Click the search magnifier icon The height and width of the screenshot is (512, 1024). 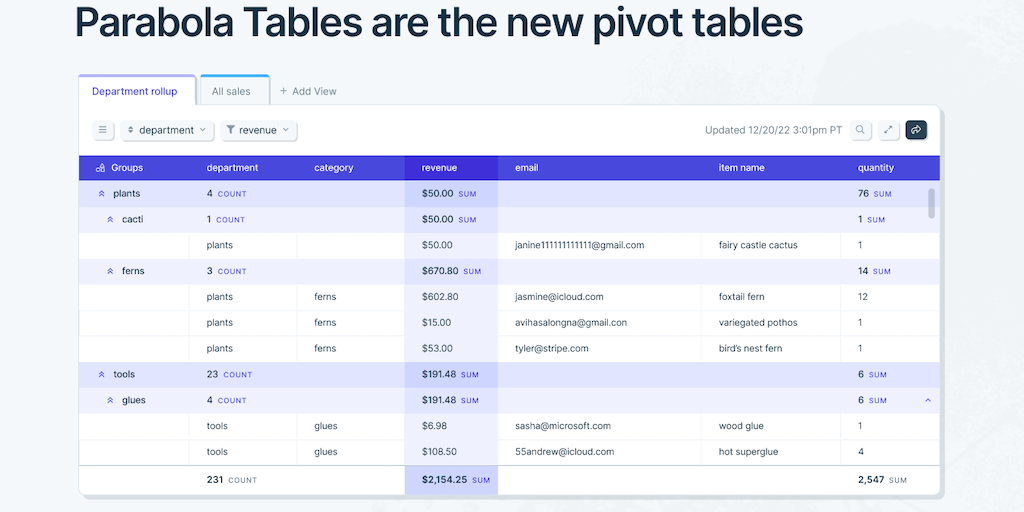860,130
